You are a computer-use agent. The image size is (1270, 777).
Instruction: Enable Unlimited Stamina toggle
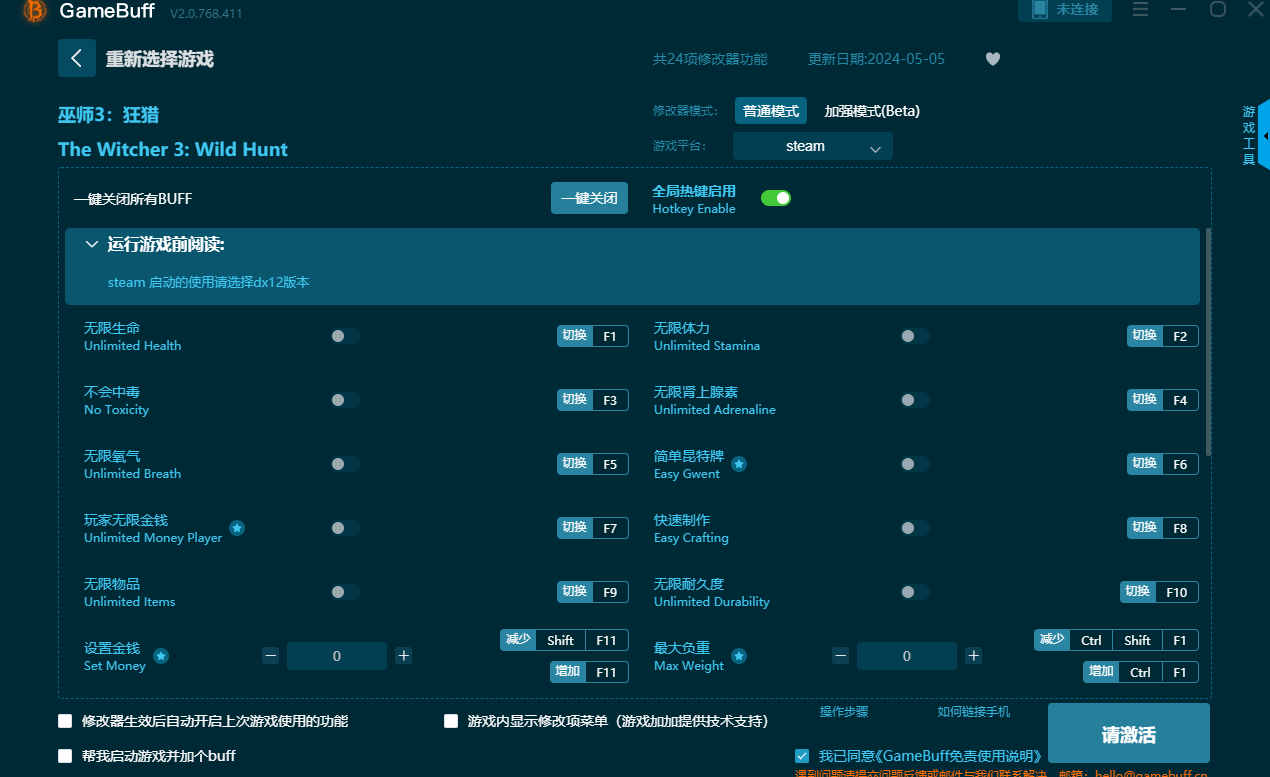[x=914, y=336]
